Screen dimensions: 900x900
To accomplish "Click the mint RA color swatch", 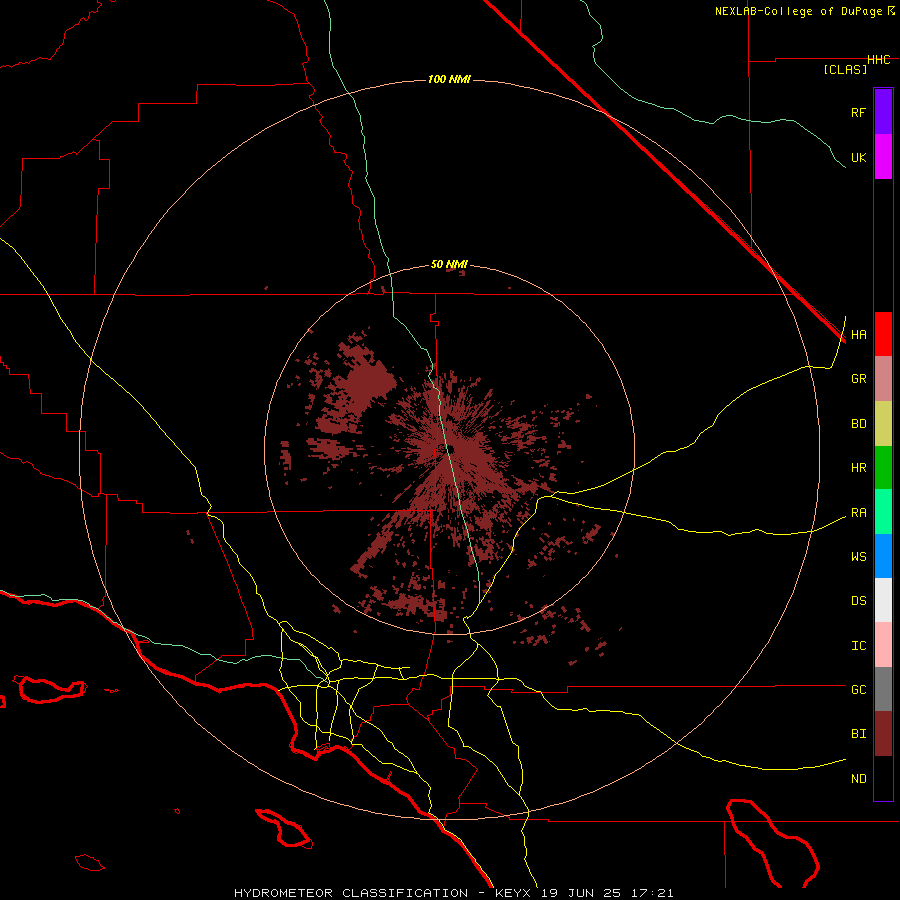I will [883, 512].
